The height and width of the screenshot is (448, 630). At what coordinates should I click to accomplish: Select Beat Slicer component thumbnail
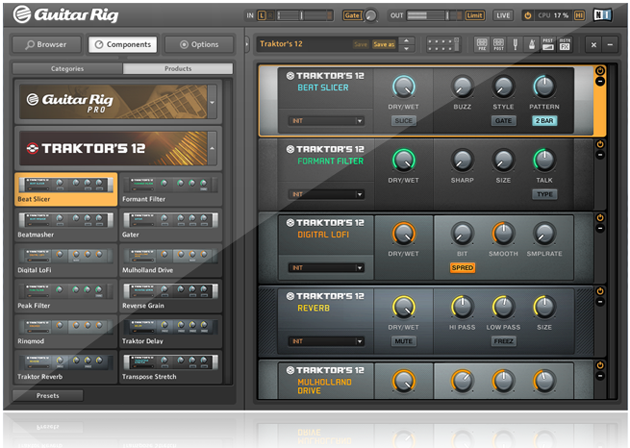(x=66, y=189)
